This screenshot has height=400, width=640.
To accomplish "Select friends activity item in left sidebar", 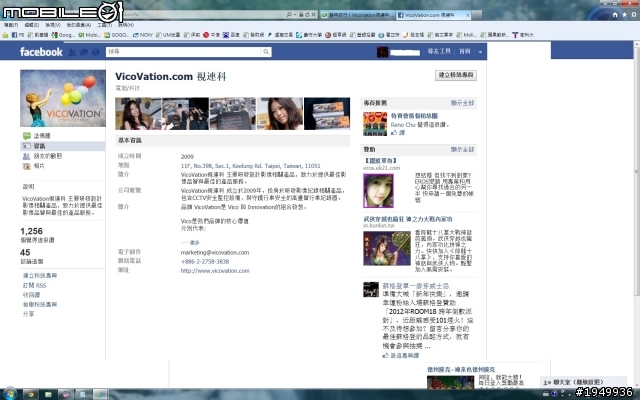I will pos(42,156).
